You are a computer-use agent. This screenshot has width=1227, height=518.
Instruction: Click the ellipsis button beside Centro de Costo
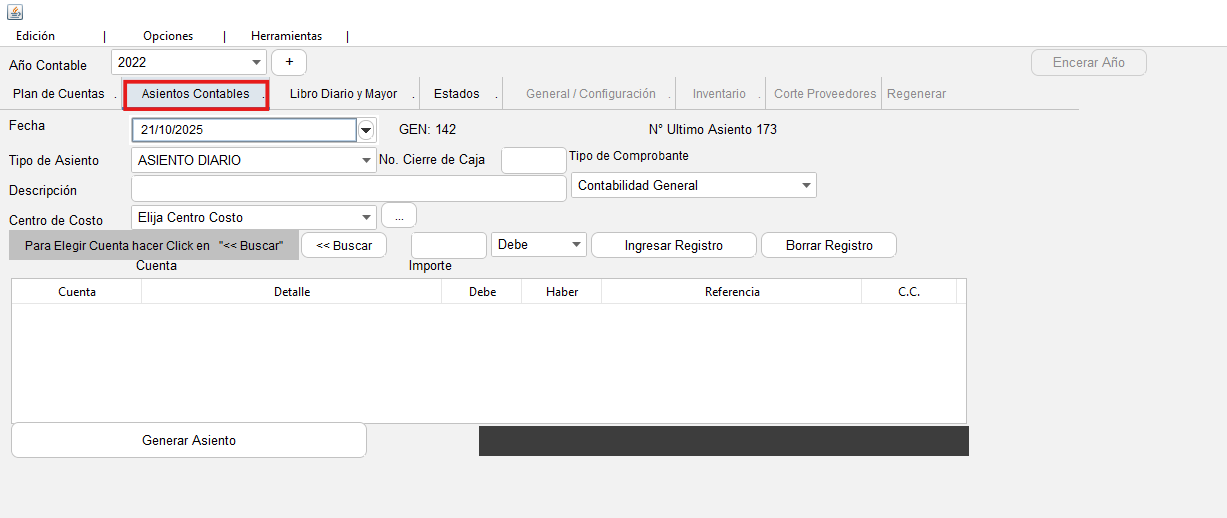click(399, 216)
